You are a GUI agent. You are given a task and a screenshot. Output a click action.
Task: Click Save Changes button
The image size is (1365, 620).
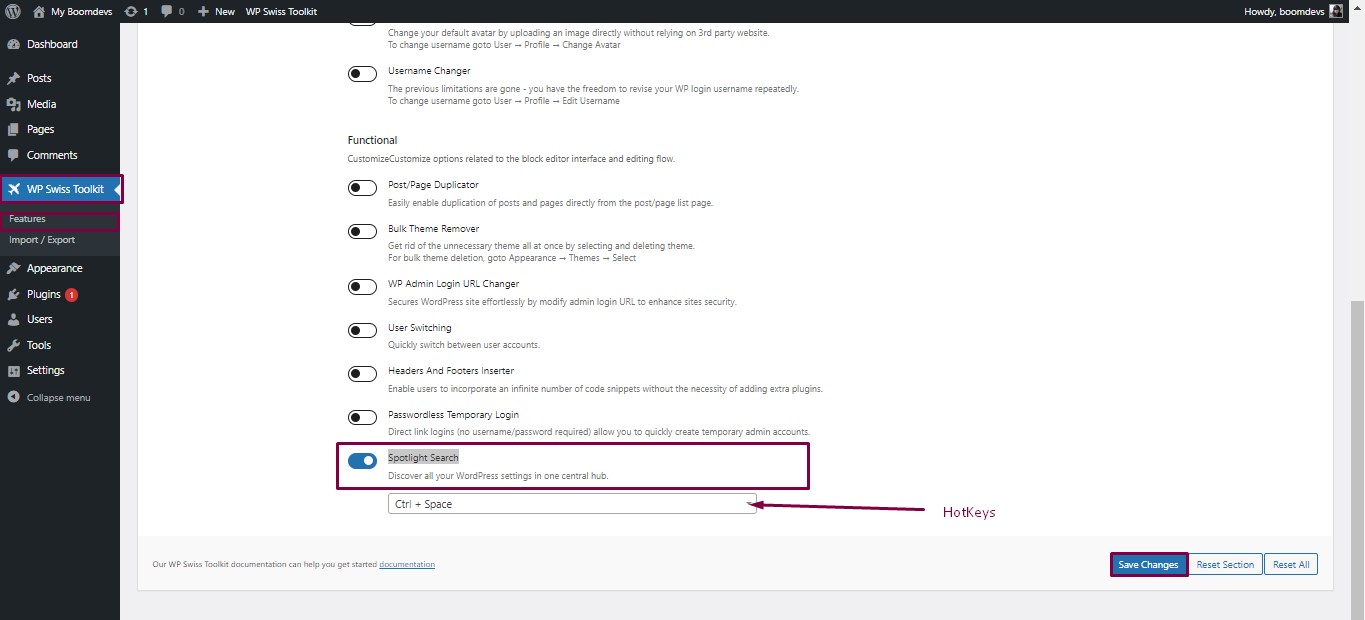(1148, 565)
